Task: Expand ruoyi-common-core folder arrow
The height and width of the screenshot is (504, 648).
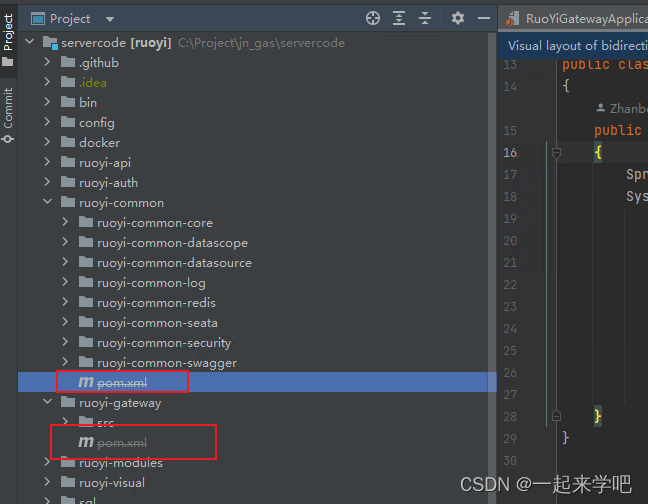Action: click(65, 222)
